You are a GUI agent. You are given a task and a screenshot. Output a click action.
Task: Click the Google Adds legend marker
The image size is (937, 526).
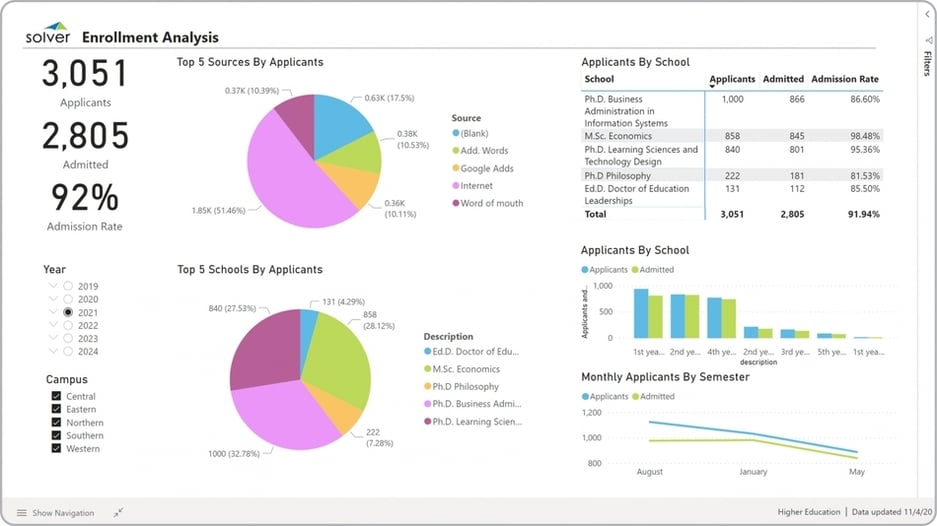[456, 168]
